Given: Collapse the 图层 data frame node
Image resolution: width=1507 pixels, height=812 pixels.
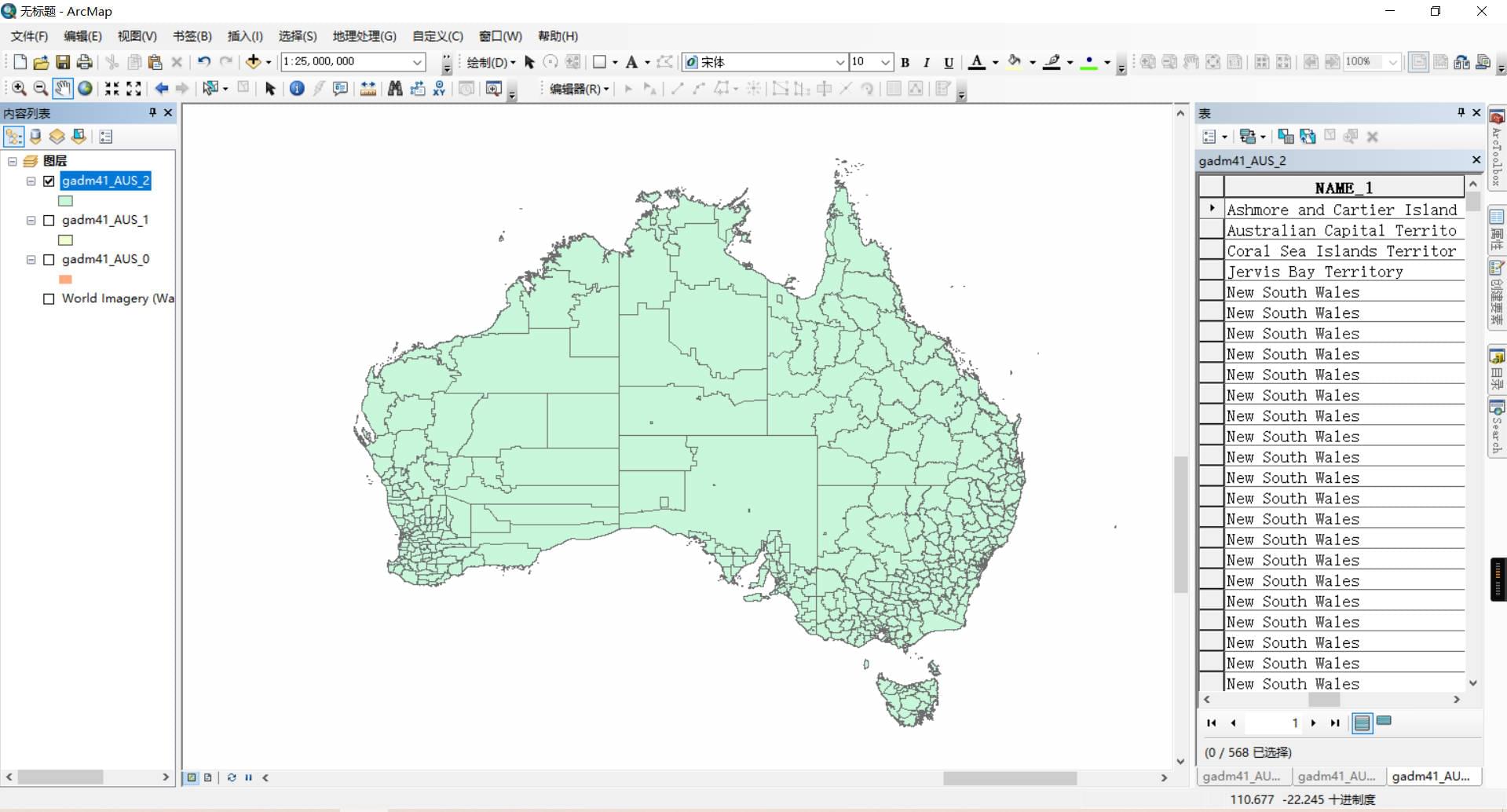Looking at the screenshot, I should click(13, 161).
